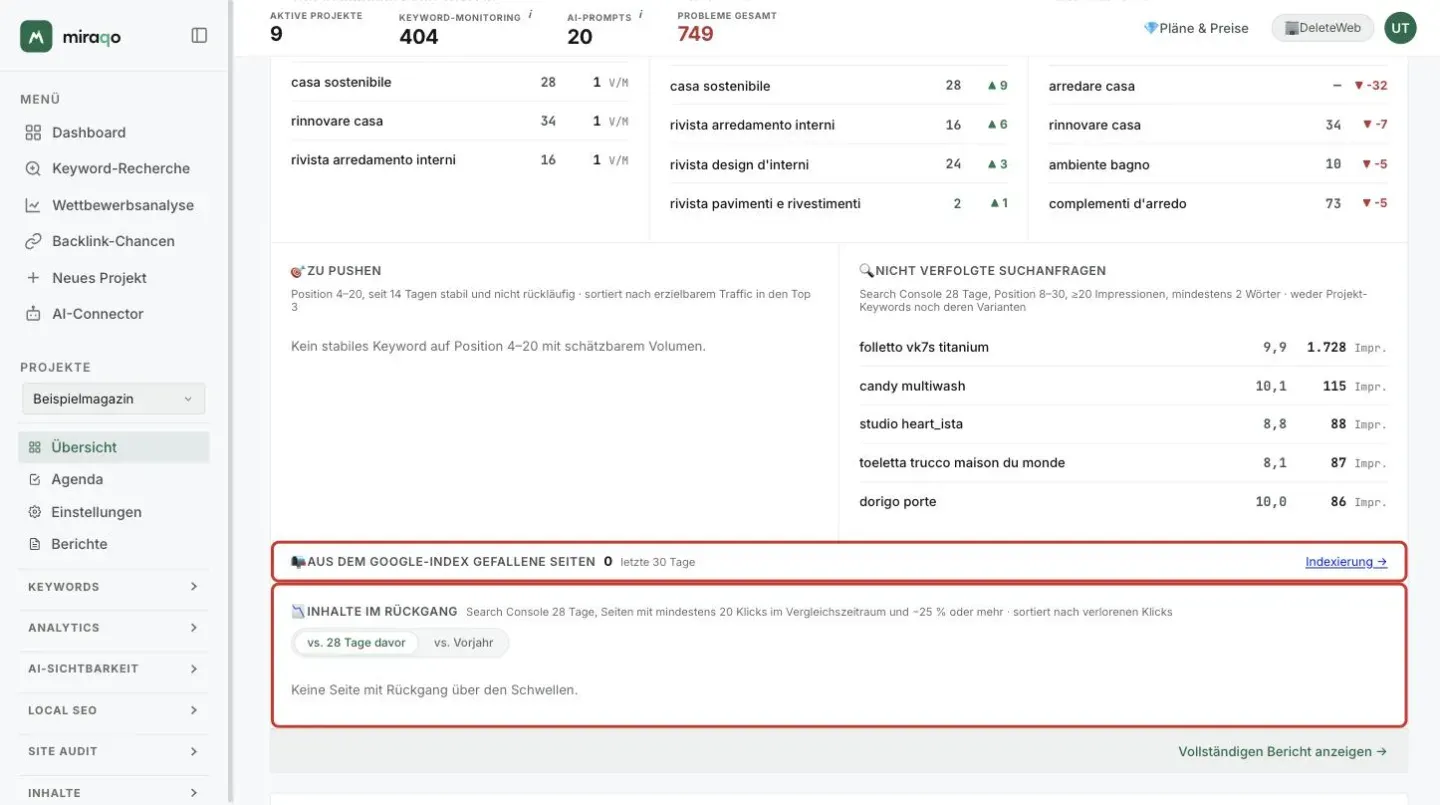Expand the LOCAL SEO sidebar section
This screenshot has height=805, width=1440.
113,710
